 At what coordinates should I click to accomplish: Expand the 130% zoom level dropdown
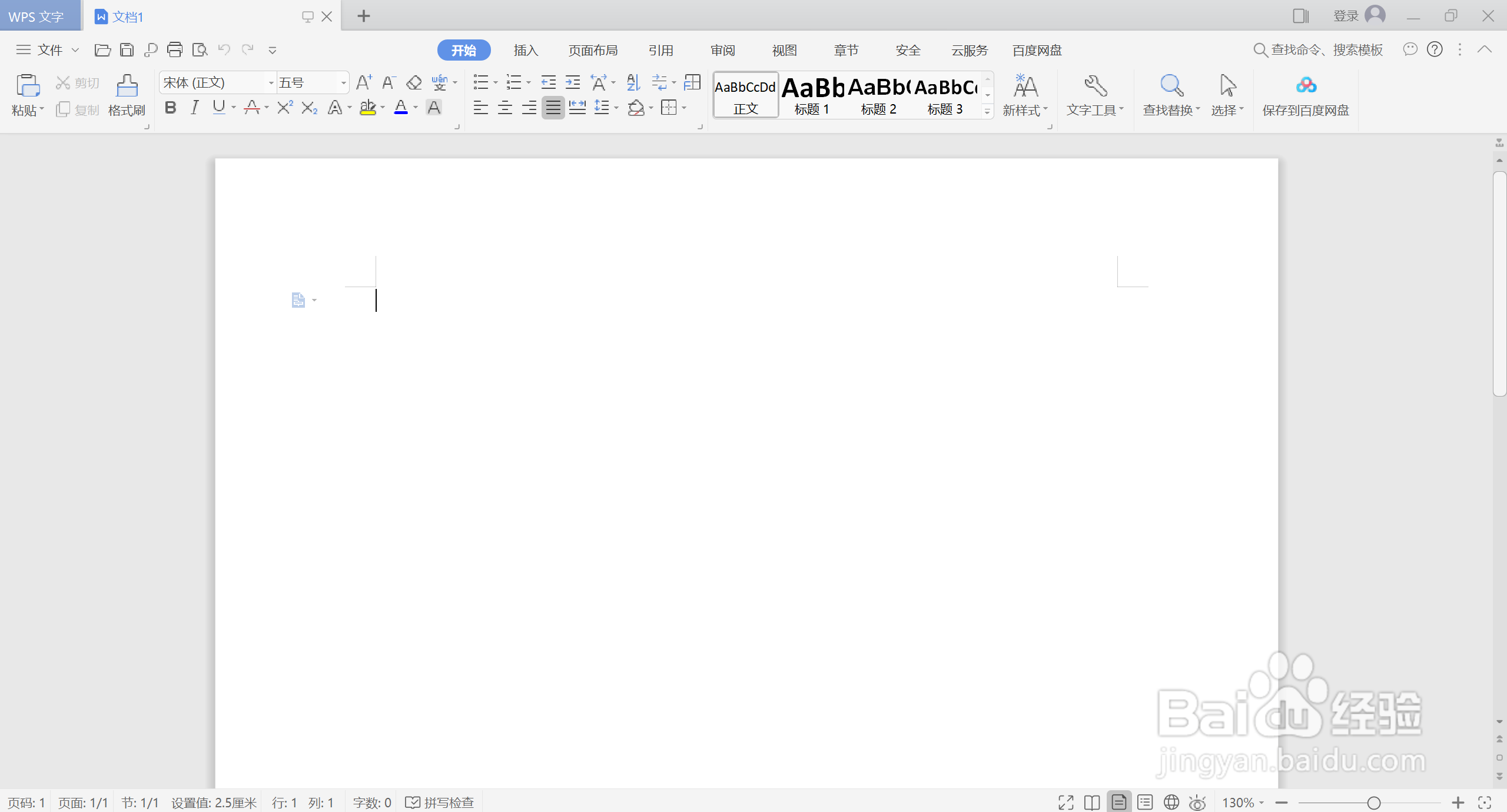pyautogui.click(x=1262, y=803)
